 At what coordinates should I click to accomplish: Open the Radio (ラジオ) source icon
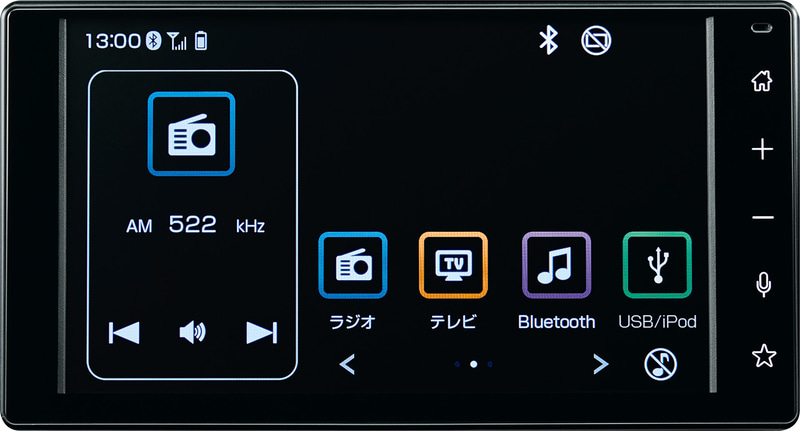click(x=353, y=265)
